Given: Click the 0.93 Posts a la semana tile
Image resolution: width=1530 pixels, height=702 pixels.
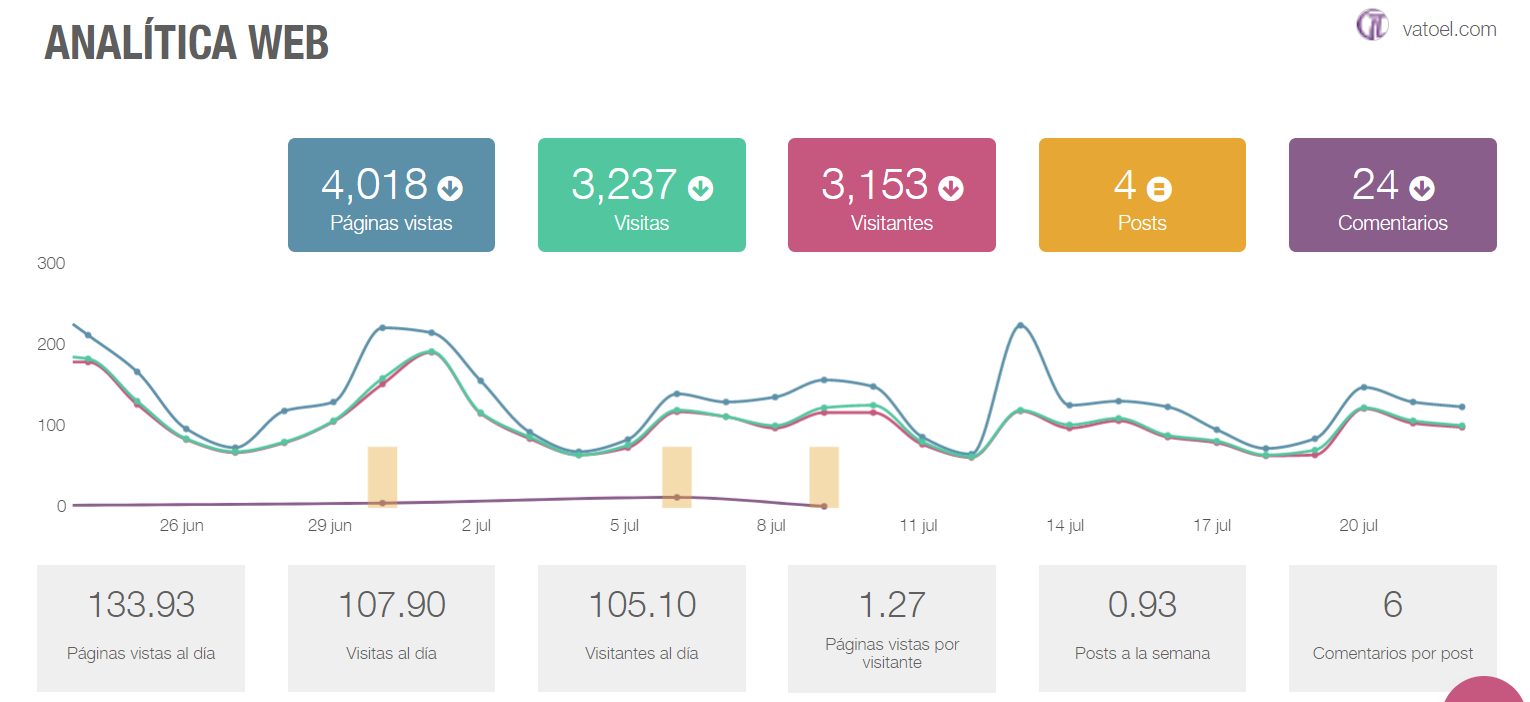Looking at the screenshot, I should point(1142,628).
